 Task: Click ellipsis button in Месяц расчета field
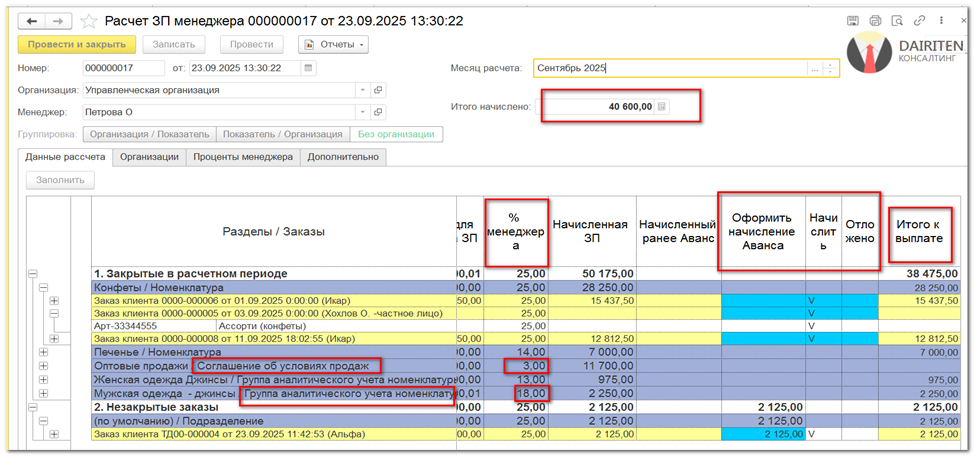[x=814, y=68]
